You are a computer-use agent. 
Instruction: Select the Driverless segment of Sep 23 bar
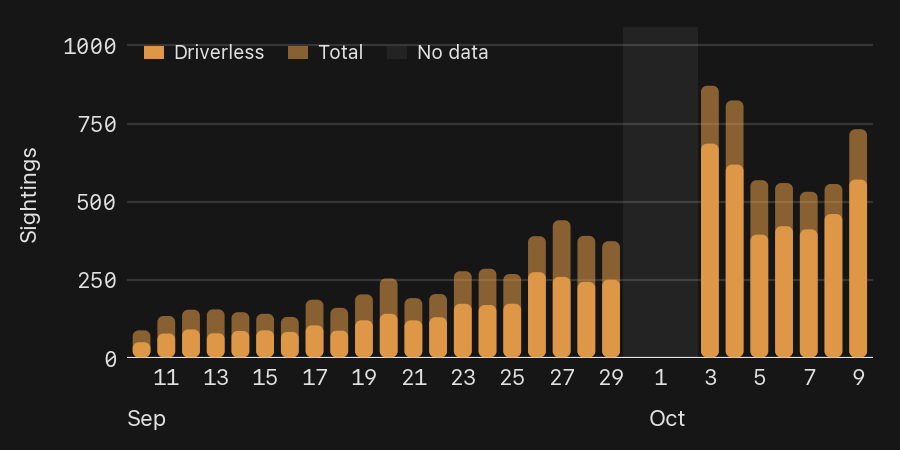[x=463, y=331]
